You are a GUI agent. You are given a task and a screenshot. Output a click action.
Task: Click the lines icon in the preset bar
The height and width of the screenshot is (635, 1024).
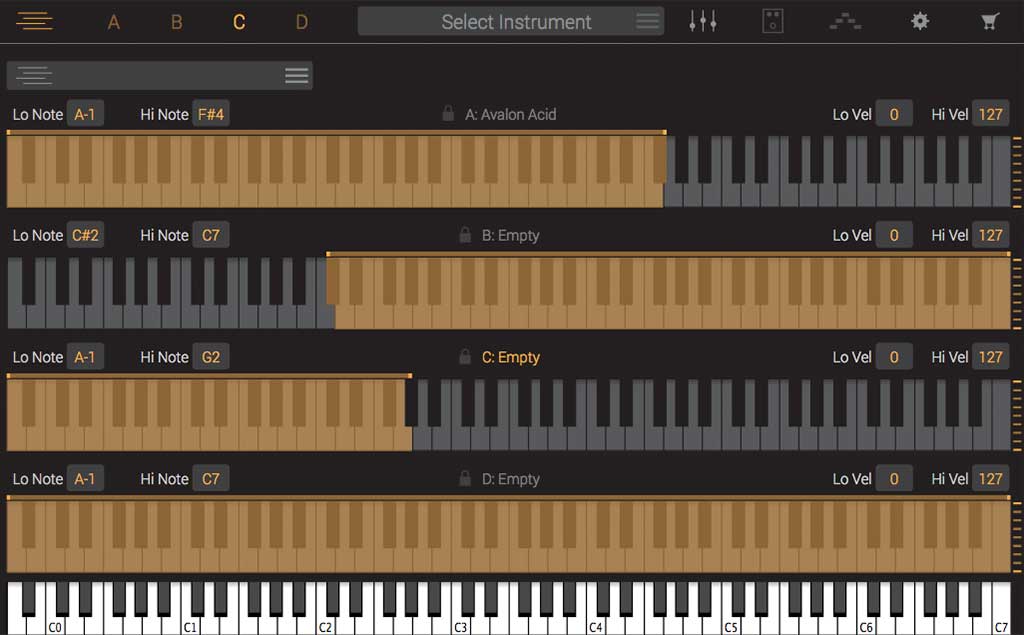point(35,75)
